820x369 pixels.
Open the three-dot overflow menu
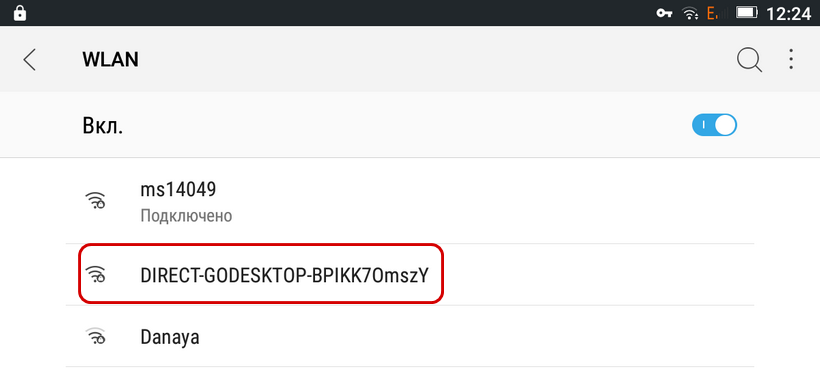point(791,60)
